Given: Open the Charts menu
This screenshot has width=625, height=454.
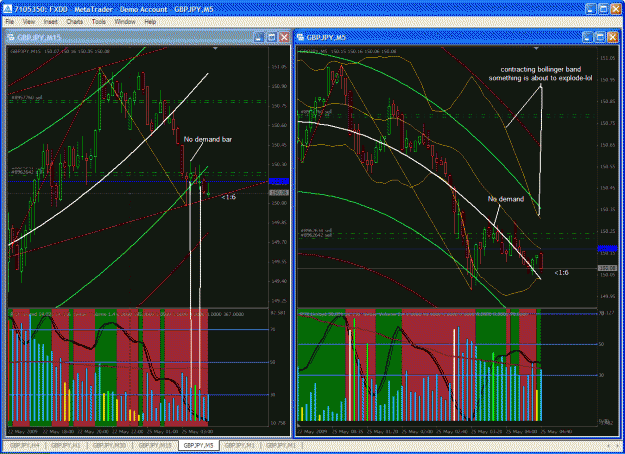Looking at the screenshot, I should [x=75, y=22].
